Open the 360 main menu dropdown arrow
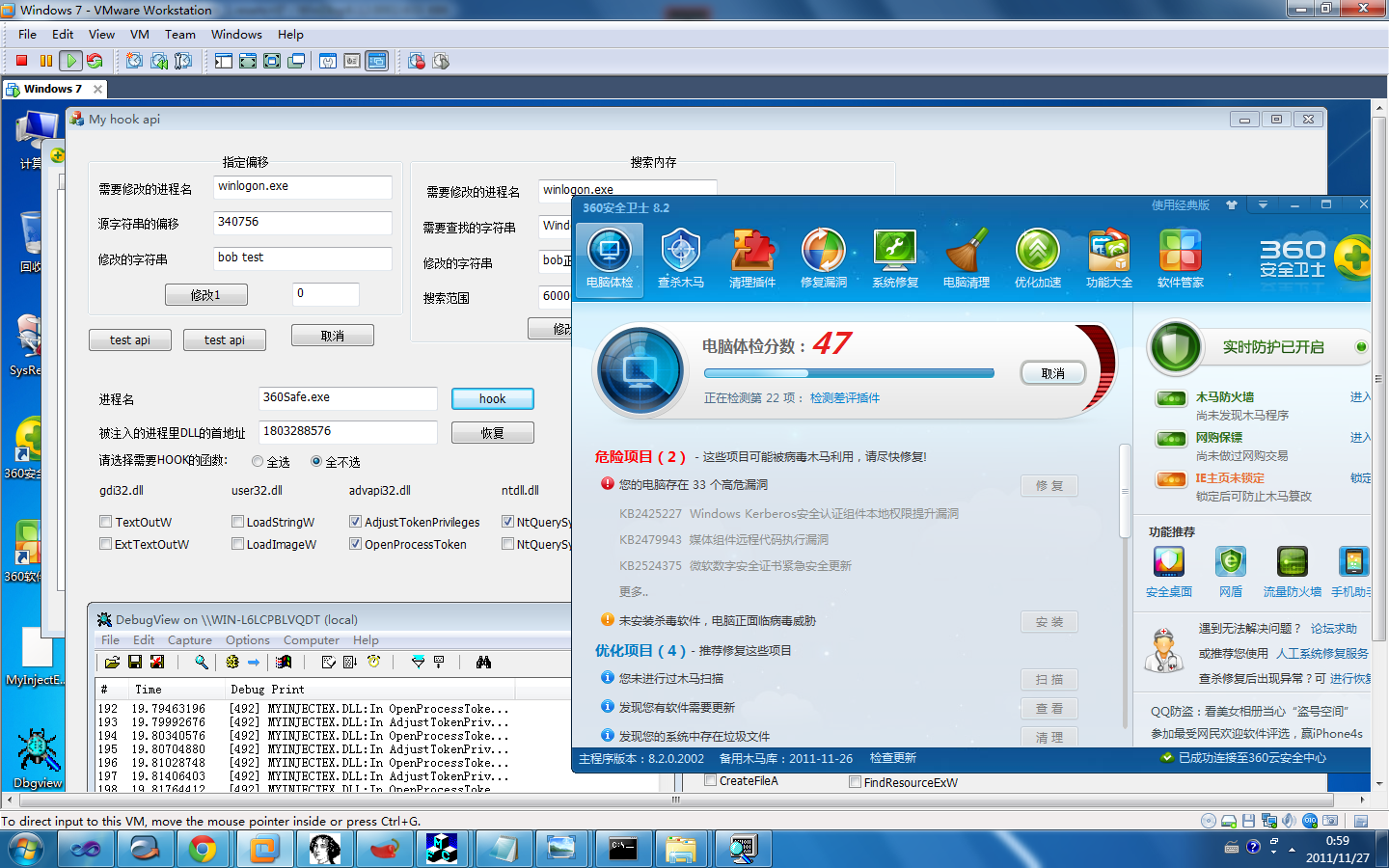Viewport: 1389px width, 868px height. point(1263,205)
